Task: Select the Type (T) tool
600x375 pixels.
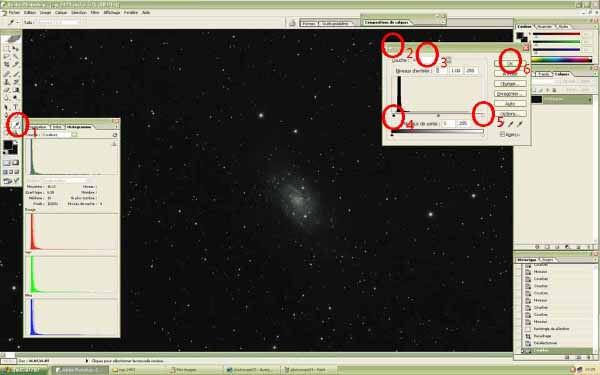Action: click(16, 107)
